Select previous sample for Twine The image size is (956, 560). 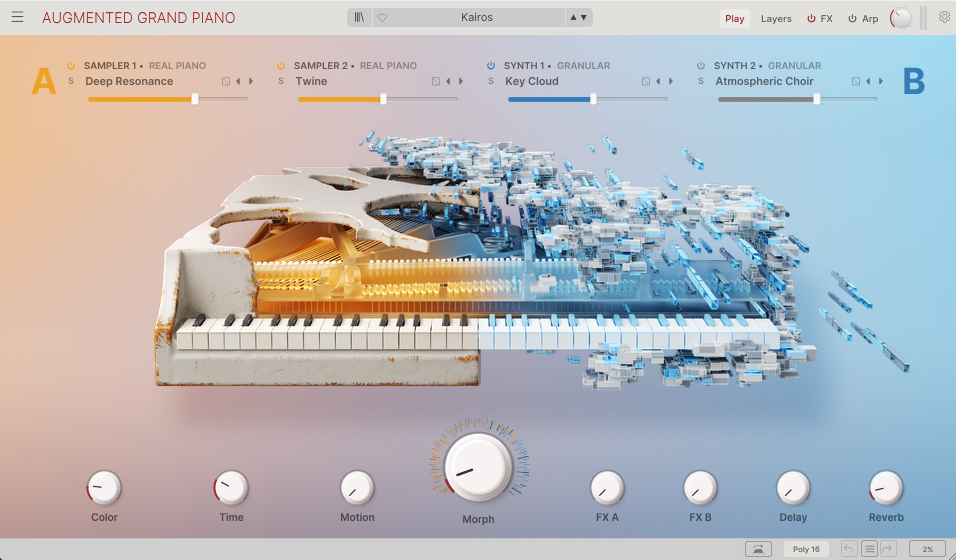(448, 81)
